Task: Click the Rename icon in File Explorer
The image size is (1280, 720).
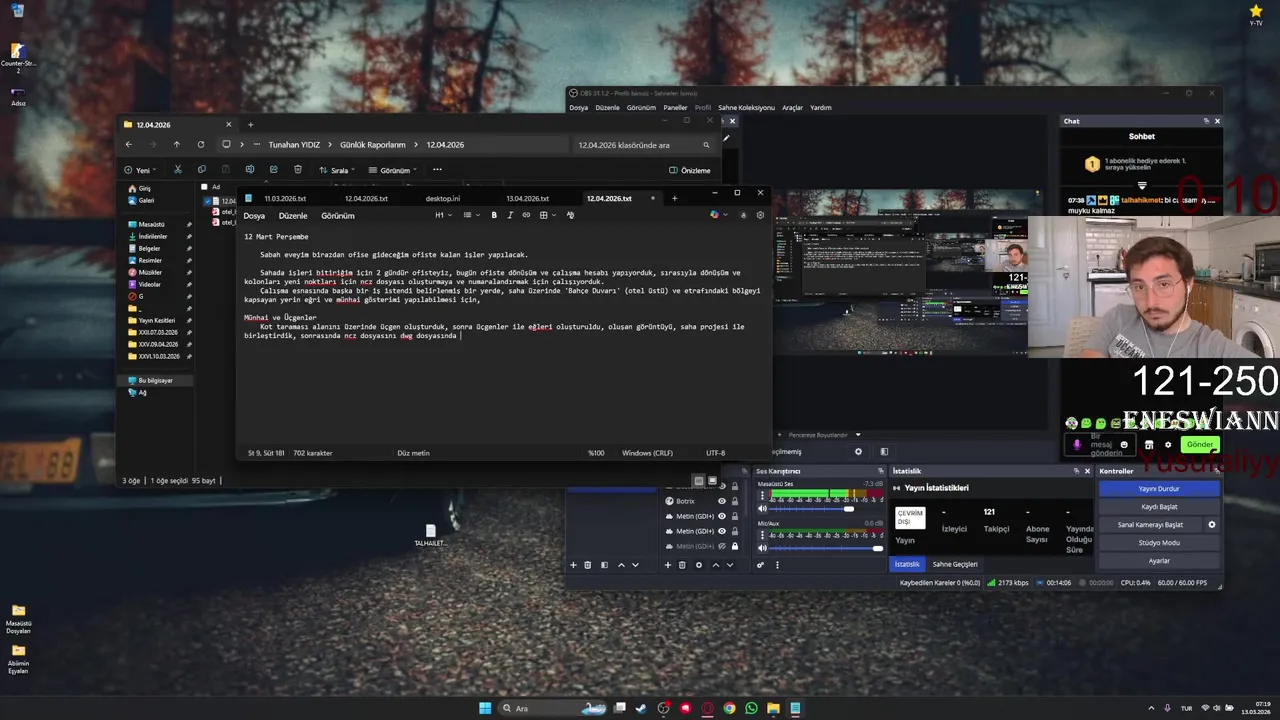Action: pyautogui.click(x=250, y=170)
